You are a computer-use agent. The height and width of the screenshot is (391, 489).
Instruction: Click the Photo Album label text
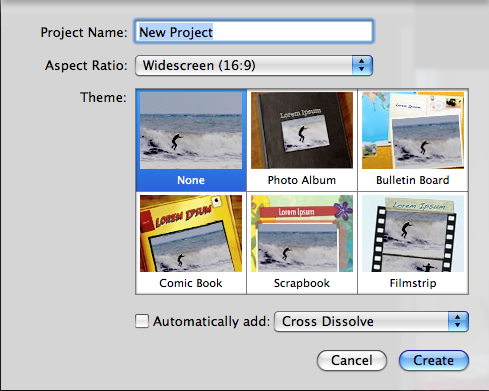[x=302, y=180]
